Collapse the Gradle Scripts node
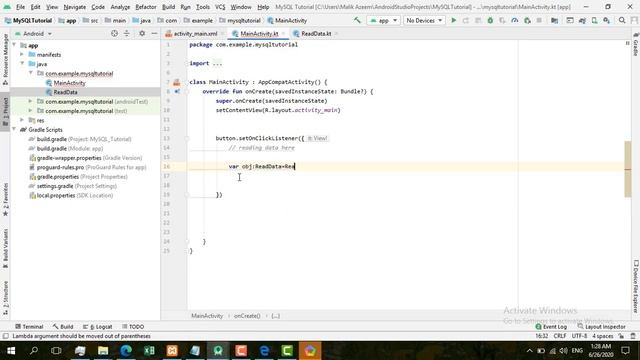Screen dimensions: 640x360 (14, 129)
